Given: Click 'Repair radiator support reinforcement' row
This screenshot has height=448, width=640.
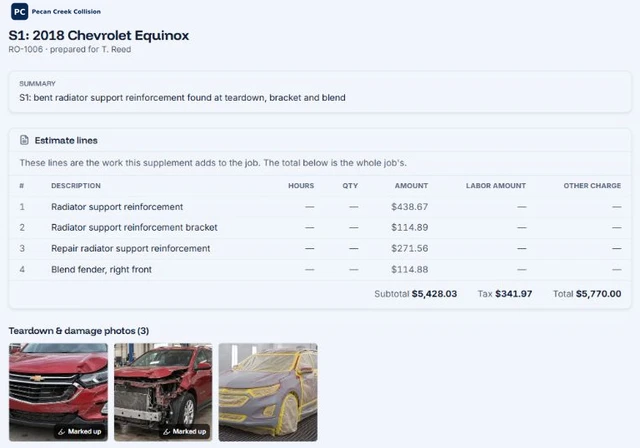Looking at the screenshot, I should (x=320, y=248).
